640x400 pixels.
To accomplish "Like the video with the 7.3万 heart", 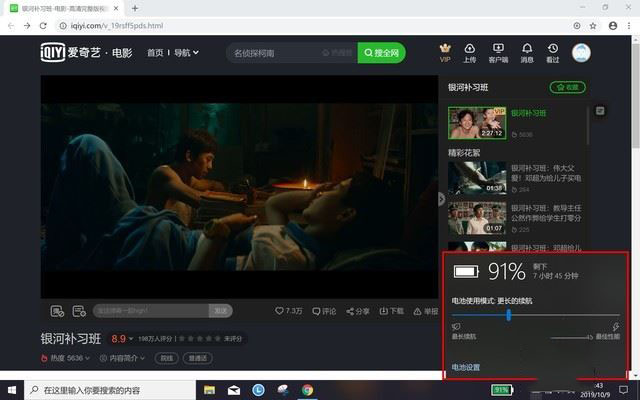I will pyautogui.click(x=289, y=311).
